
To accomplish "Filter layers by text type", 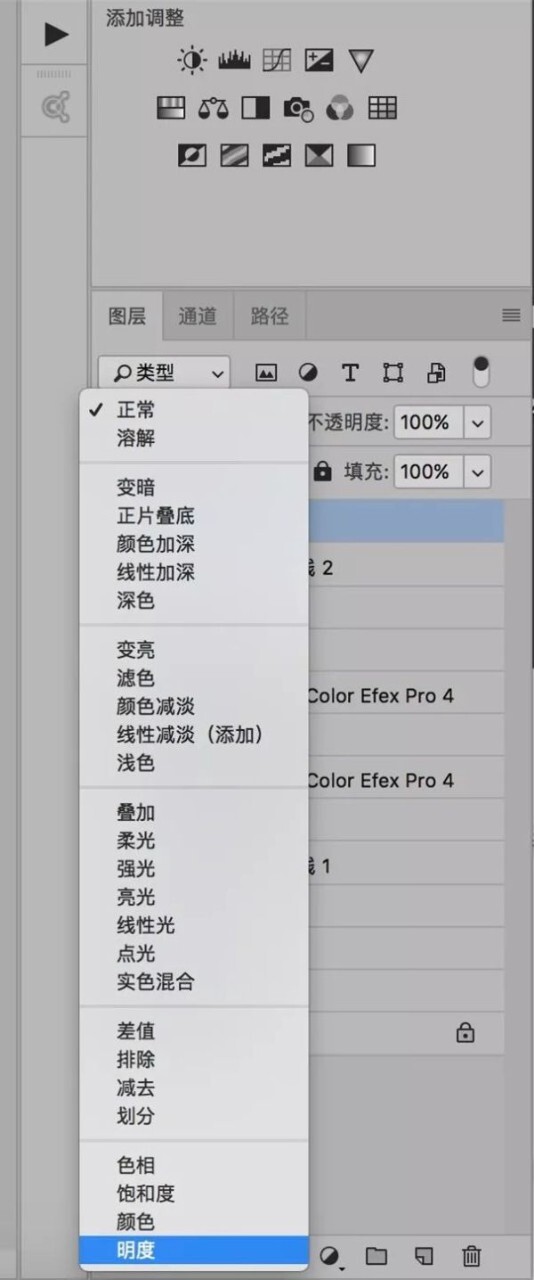I will pos(350,373).
